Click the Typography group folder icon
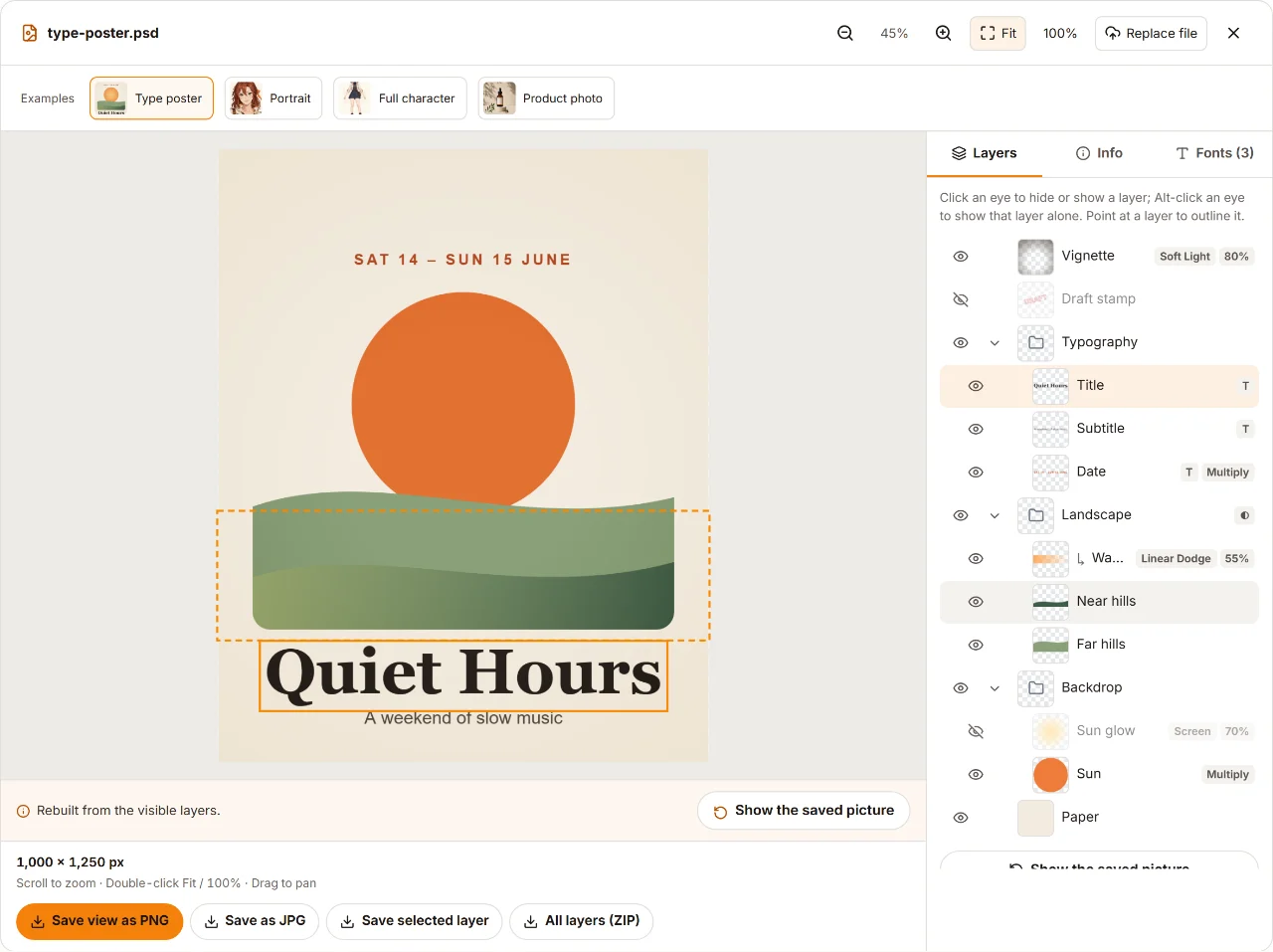The height and width of the screenshot is (952, 1273). click(x=1035, y=342)
